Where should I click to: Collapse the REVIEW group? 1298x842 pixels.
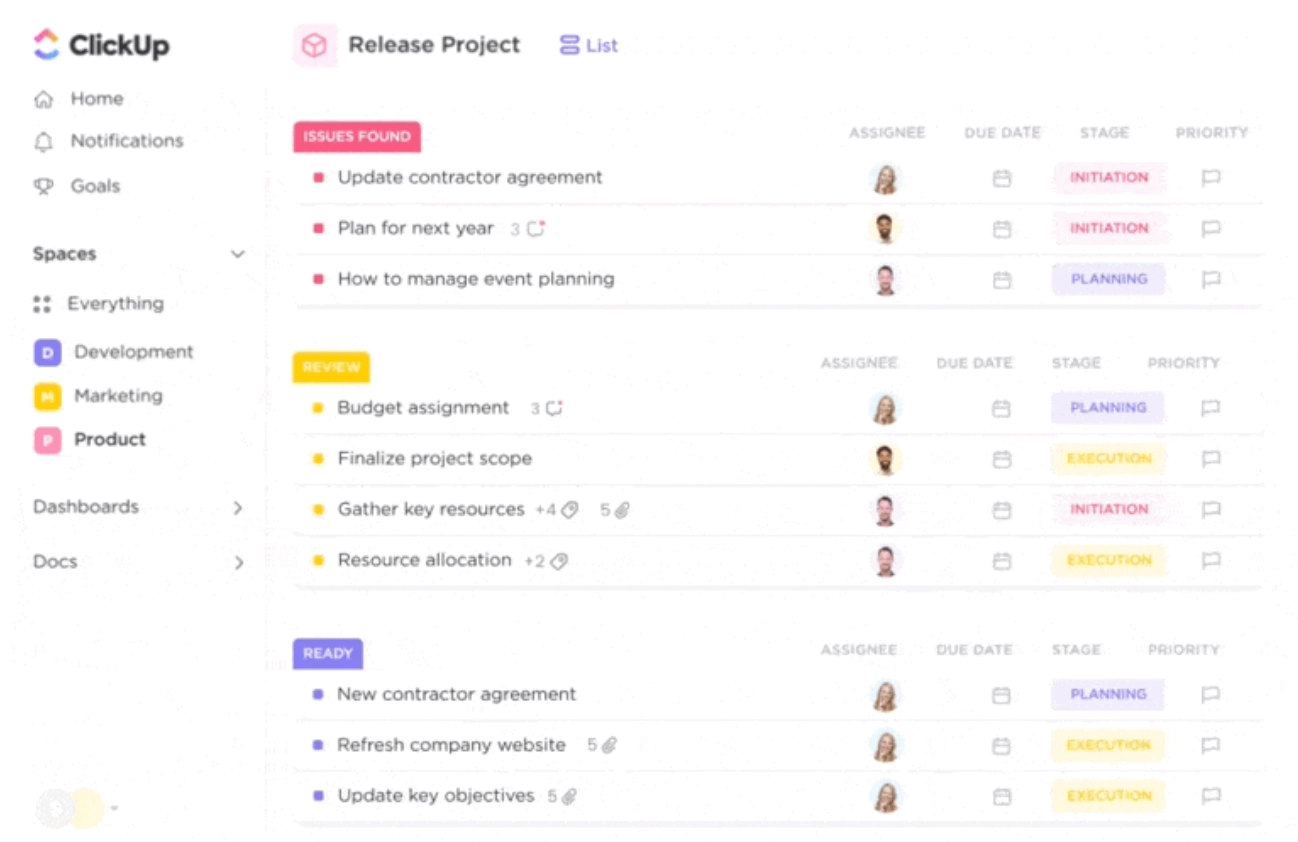pos(331,367)
